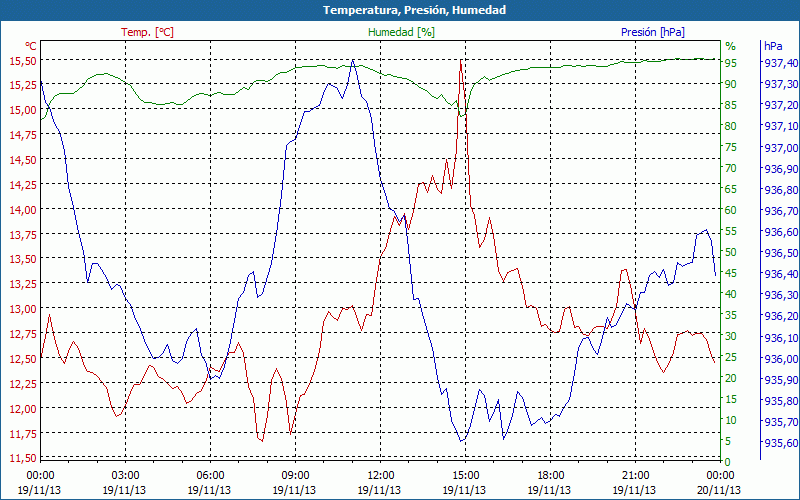Viewport: 800px width, 500px height.
Task: Select the red Temp. [°C] legend label
Action: point(147,32)
